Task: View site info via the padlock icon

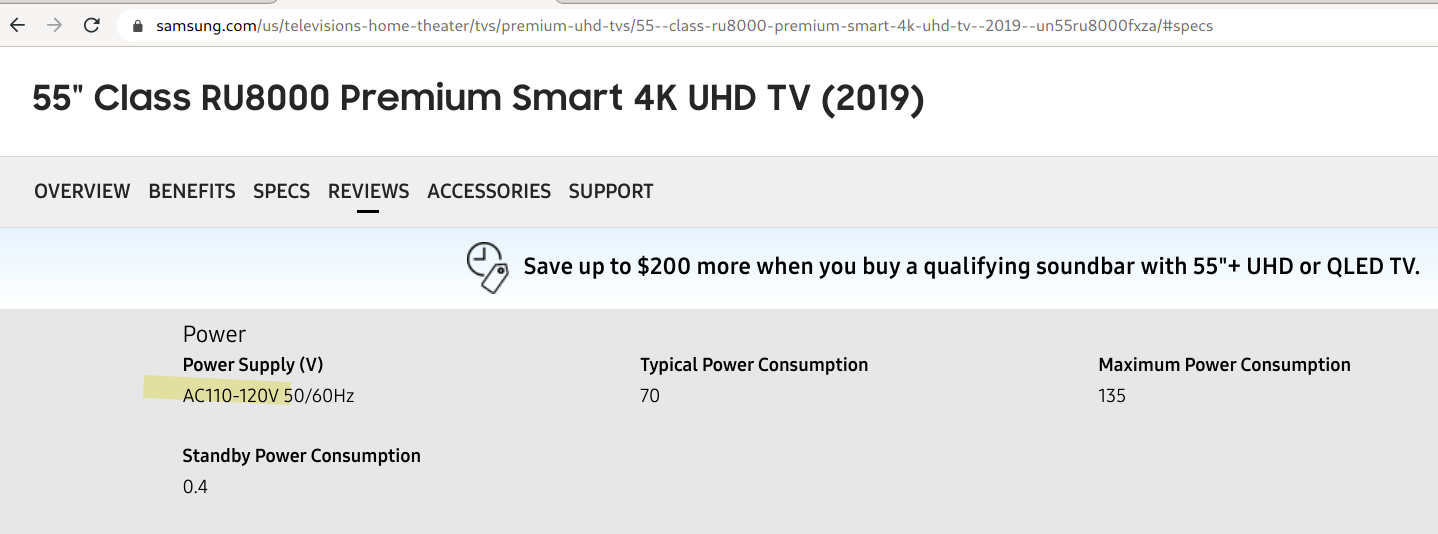Action: pos(138,26)
